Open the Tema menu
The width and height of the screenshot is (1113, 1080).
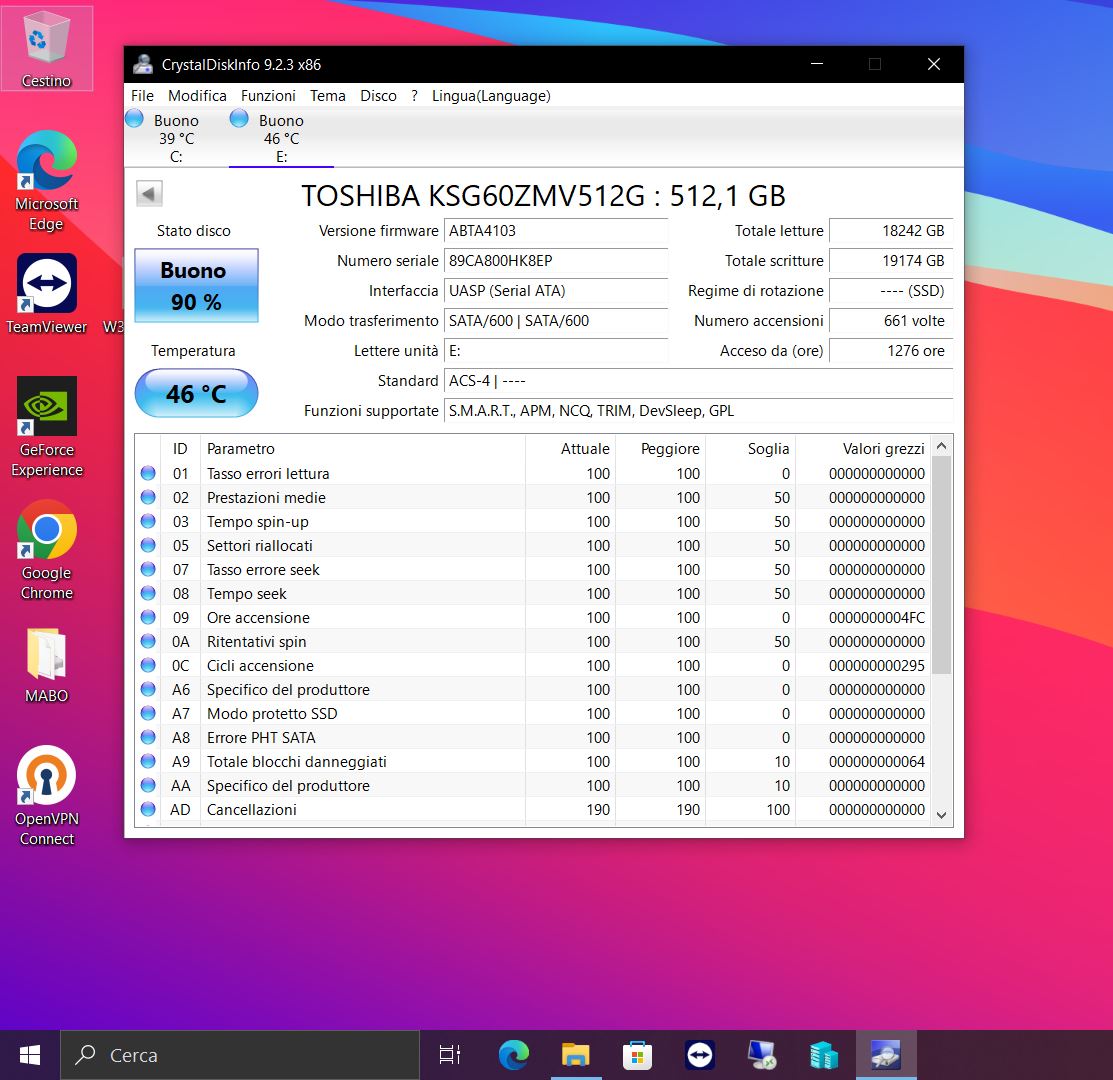(327, 96)
